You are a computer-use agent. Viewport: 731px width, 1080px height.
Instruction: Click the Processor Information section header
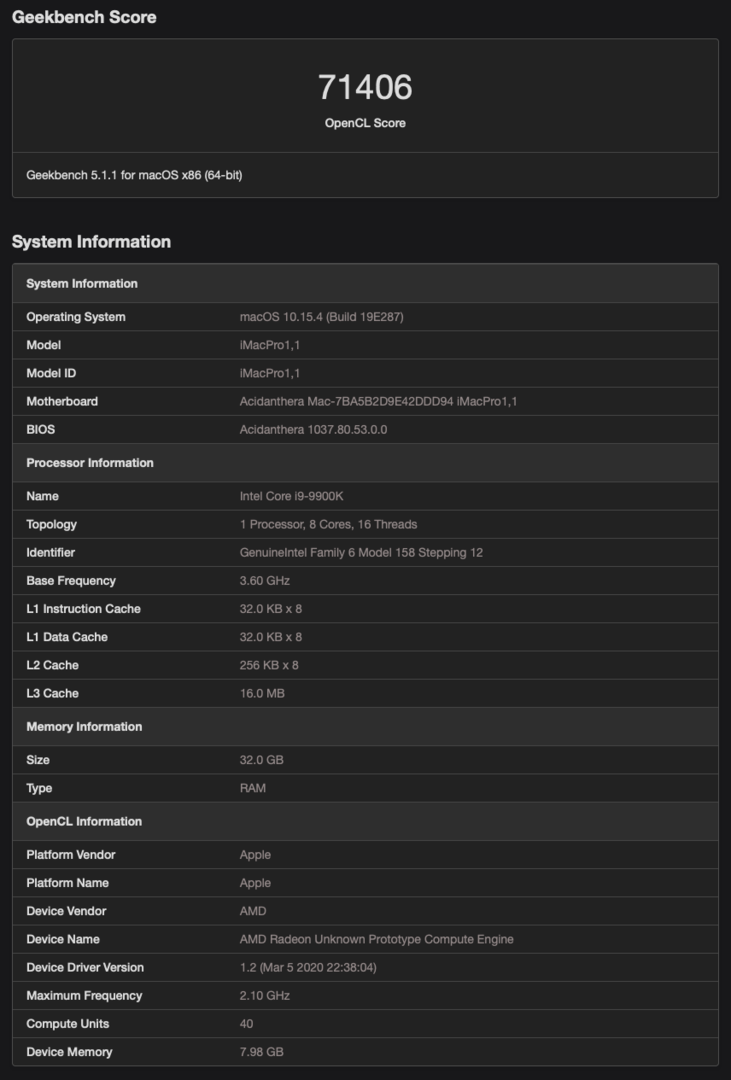click(90, 463)
